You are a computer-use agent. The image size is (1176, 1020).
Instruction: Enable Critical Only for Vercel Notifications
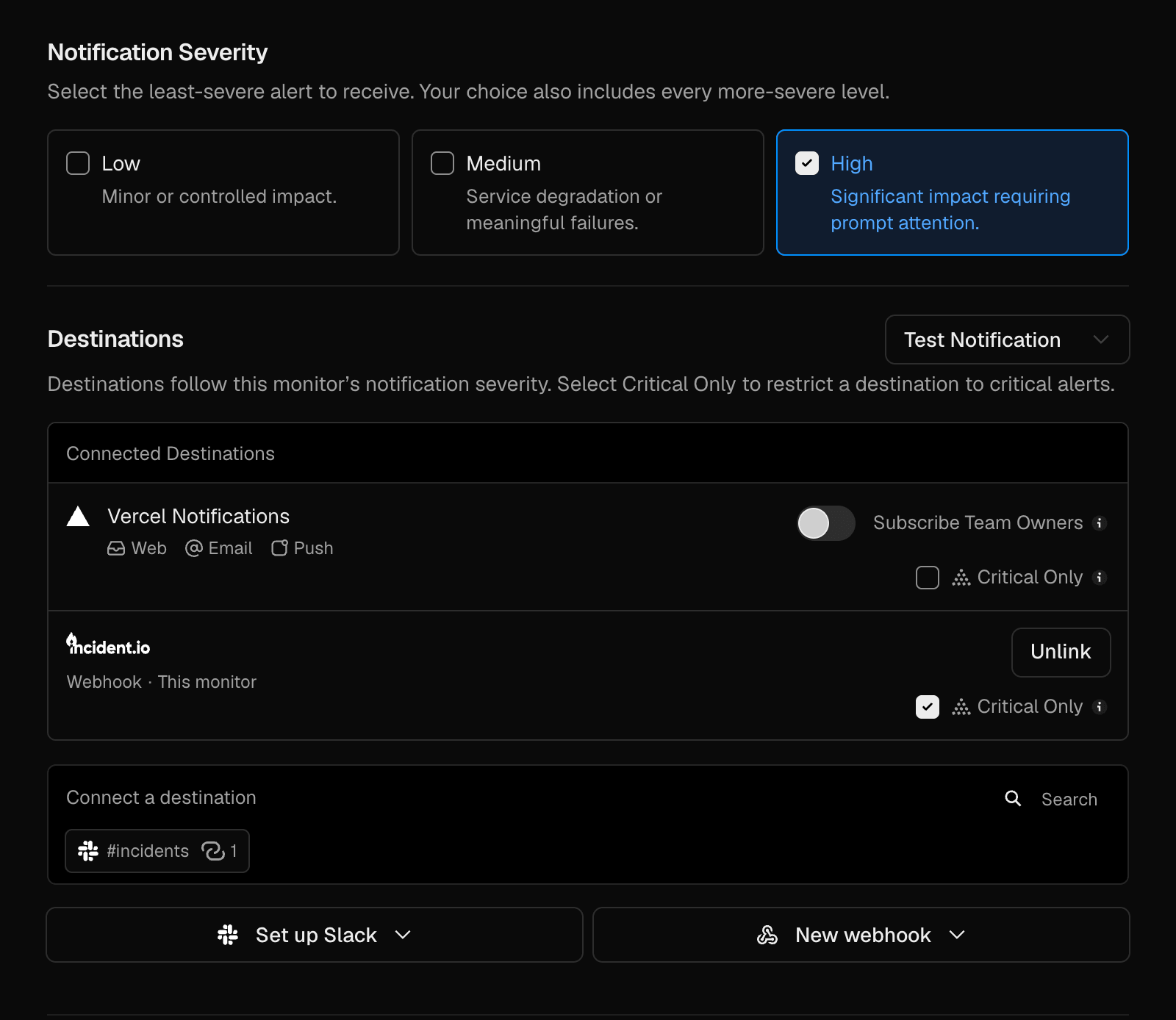tap(928, 578)
